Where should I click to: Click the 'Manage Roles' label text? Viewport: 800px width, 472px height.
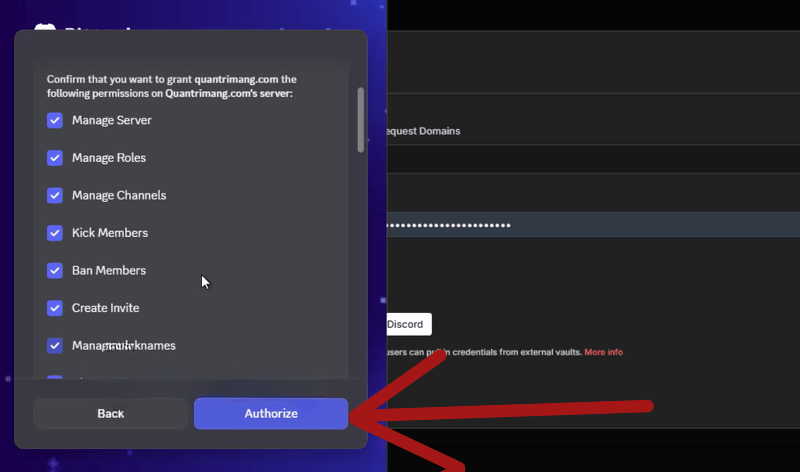pyautogui.click(x=109, y=158)
